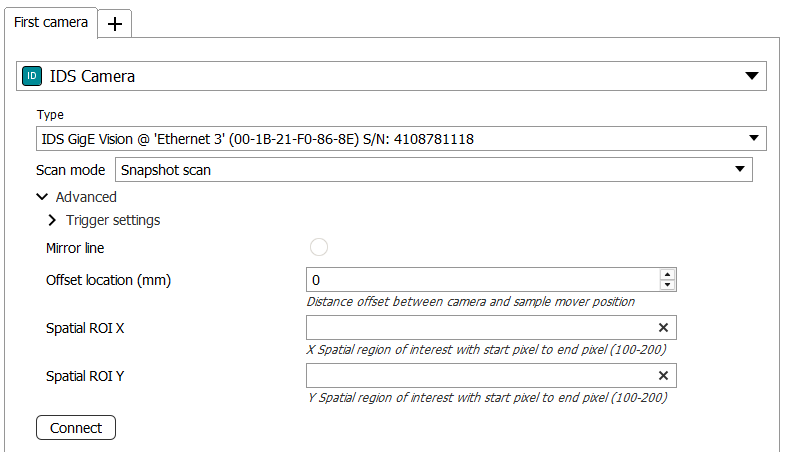Switch to the First camera tab
Image resolution: width=786 pixels, height=452 pixels.
(x=50, y=22)
